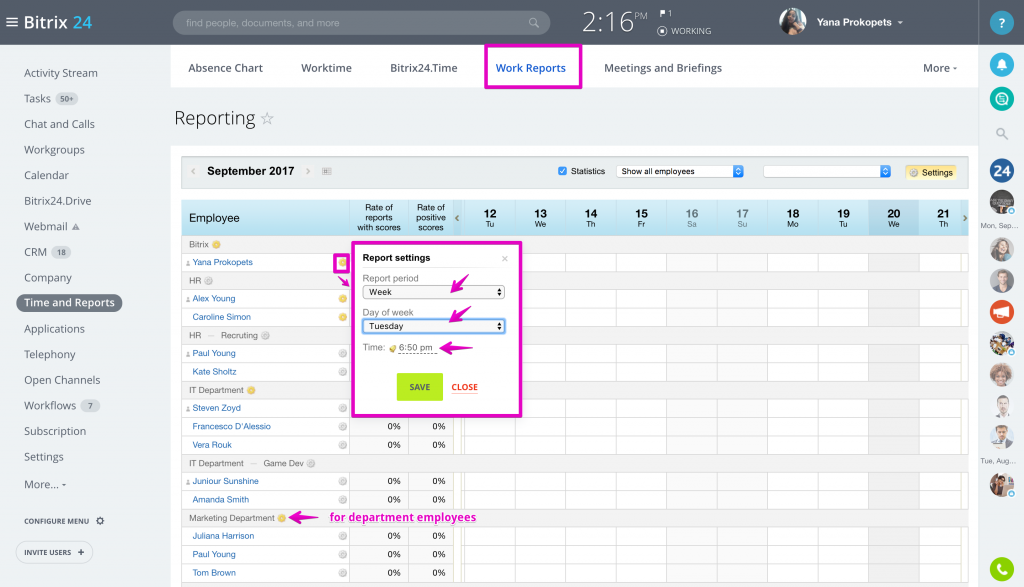Open the calendar picker beside September 2017
This screenshot has width=1024, height=587.
(x=327, y=171)
